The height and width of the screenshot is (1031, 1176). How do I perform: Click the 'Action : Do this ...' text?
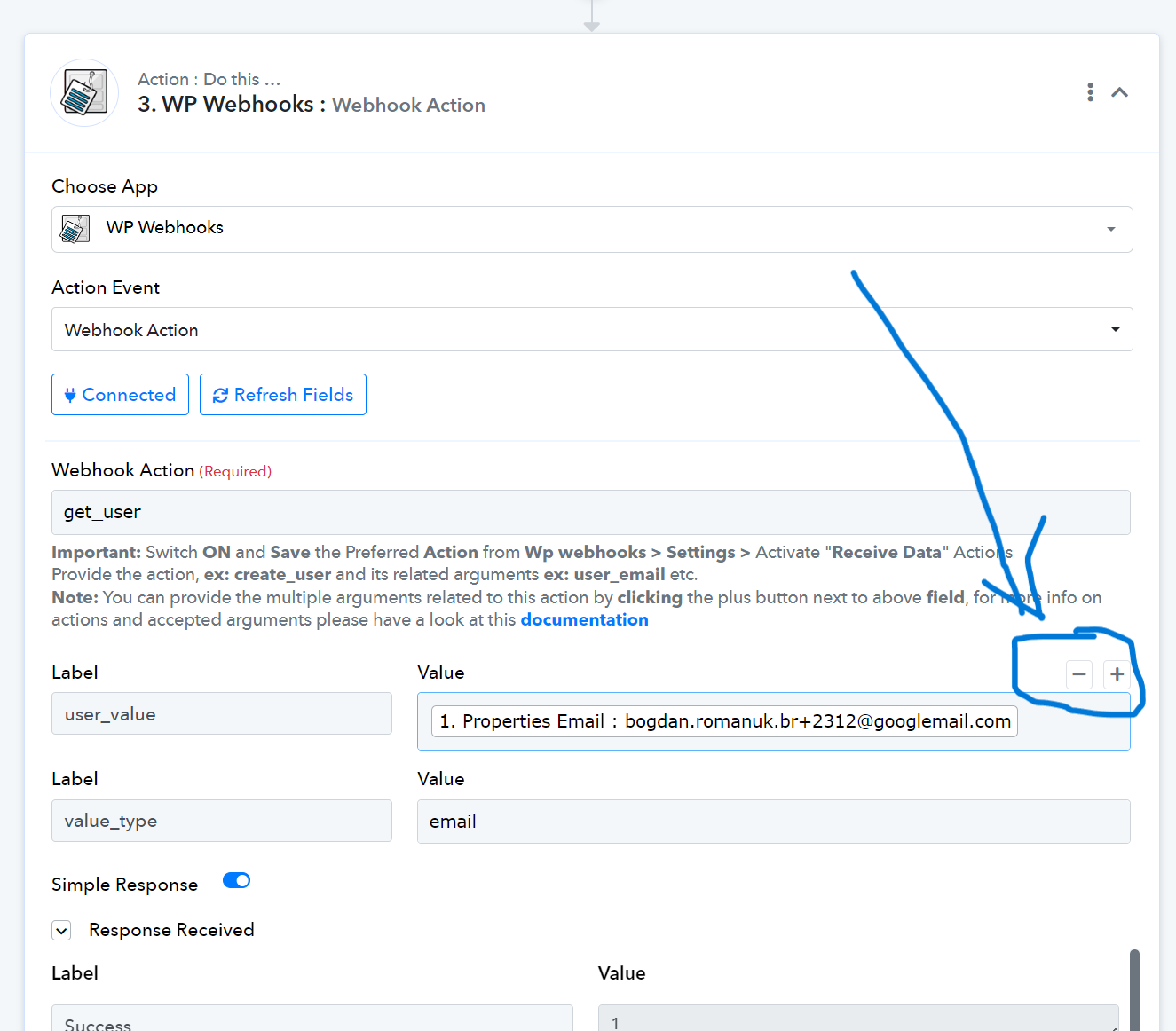pos(209,79)
